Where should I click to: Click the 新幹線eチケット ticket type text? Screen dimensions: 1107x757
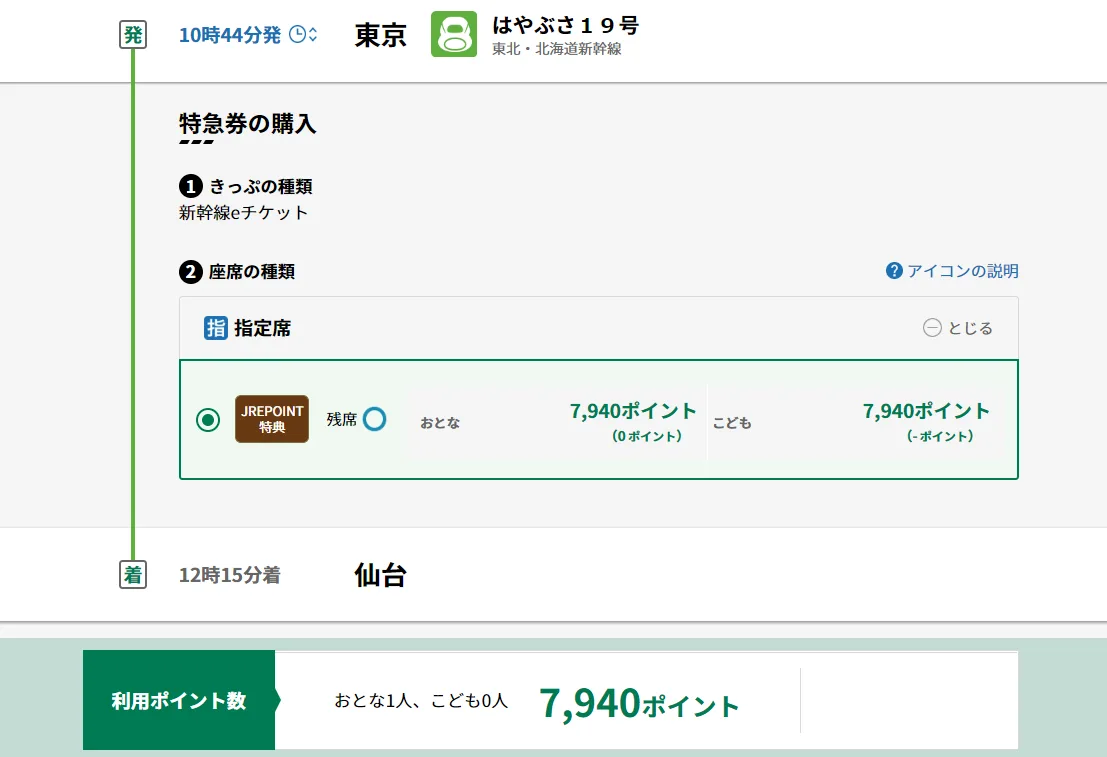click(244, 213)
